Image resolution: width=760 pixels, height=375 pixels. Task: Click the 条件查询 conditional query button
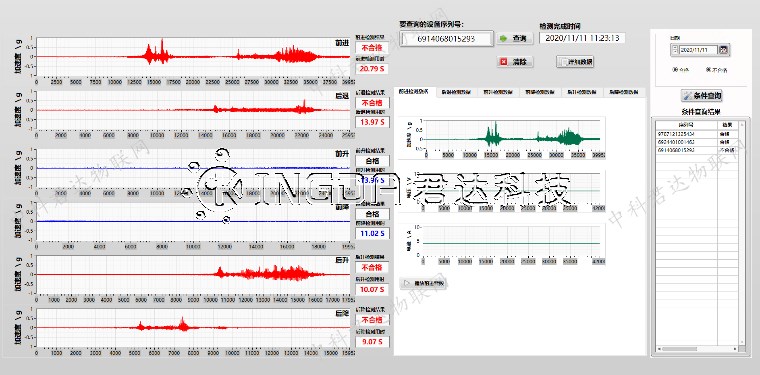701,96
